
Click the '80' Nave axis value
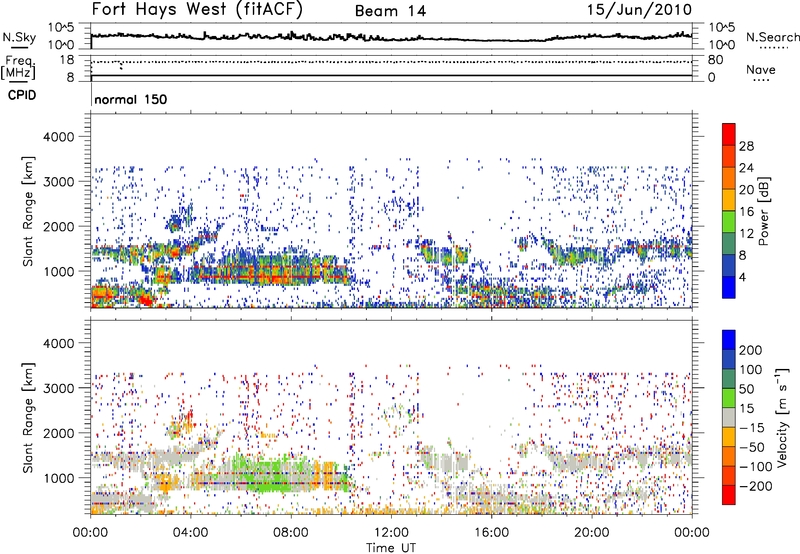click(x=715, y=60)
